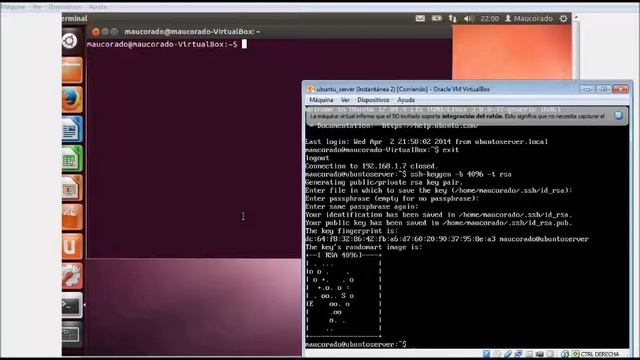640x360 pixels.
Task: Open the mail indicator in the Ubuntu panel
Action: pos(420,18)
